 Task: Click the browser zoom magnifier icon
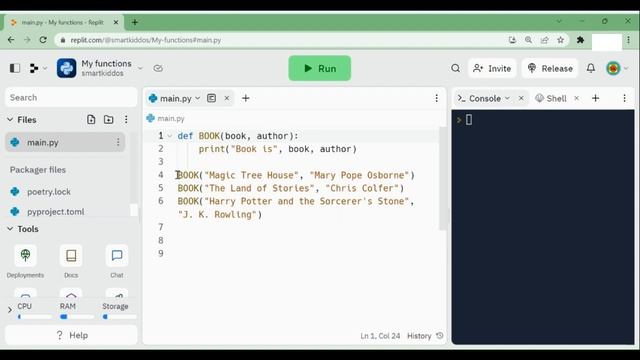528,40
